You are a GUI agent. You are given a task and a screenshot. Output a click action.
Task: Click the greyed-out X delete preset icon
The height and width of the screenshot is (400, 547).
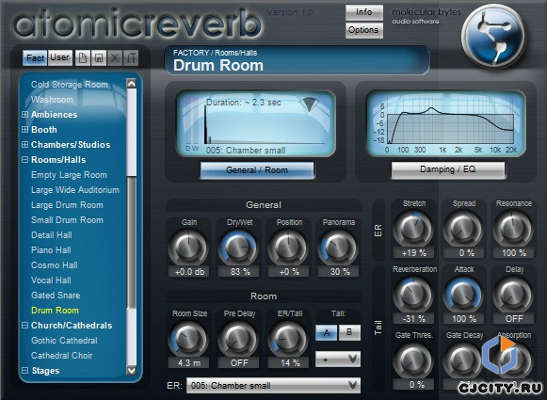tap(115, 58)
